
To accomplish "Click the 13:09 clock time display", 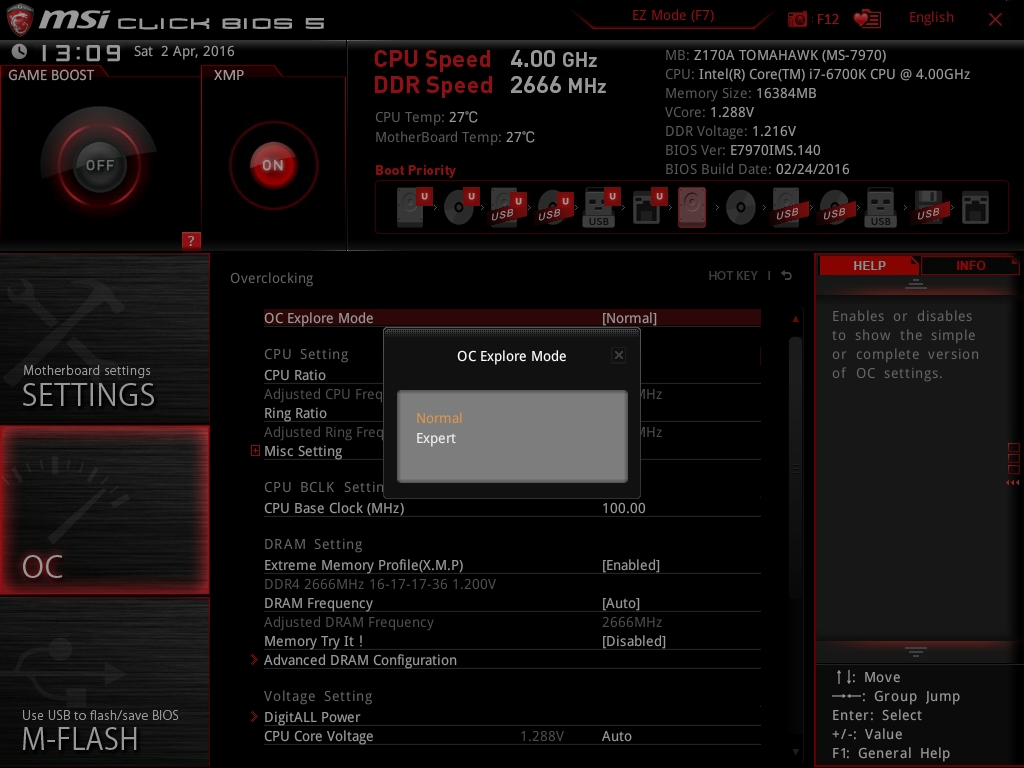I will pyautogui.click(x=80, y=52).
